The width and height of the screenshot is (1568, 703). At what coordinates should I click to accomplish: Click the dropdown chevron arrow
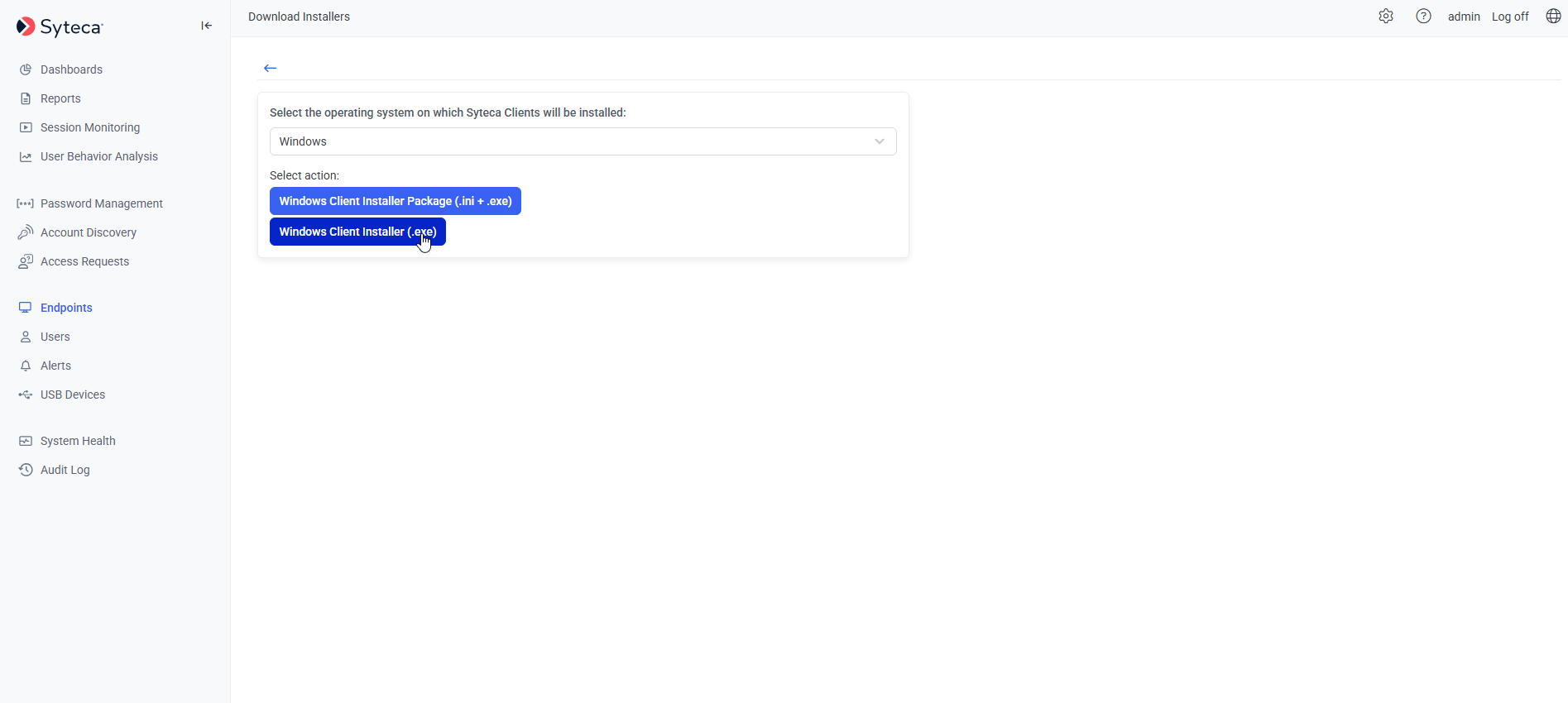click(880, 141)
